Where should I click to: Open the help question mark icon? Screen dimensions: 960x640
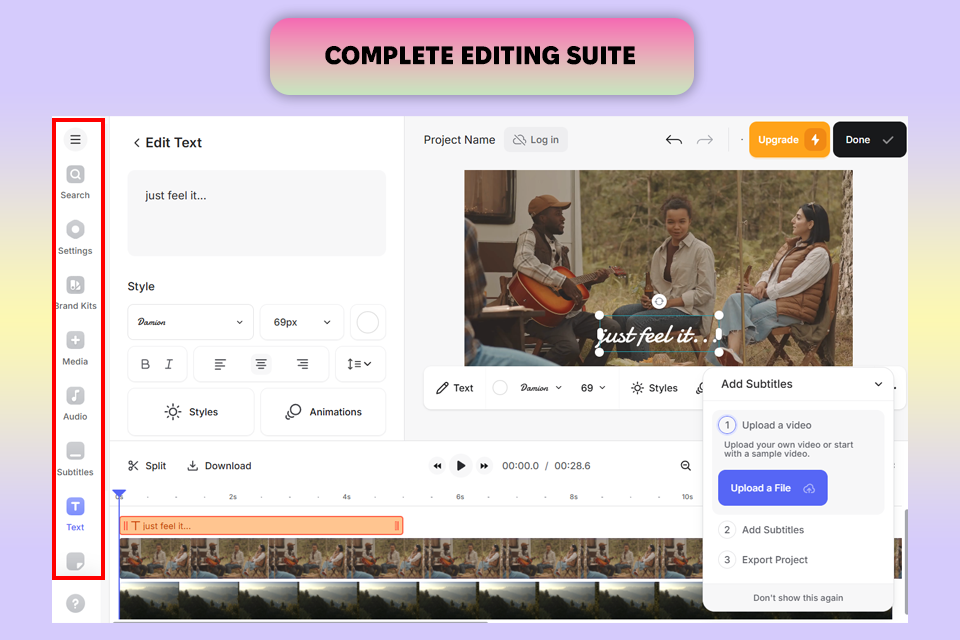click(x=75, y=603)
